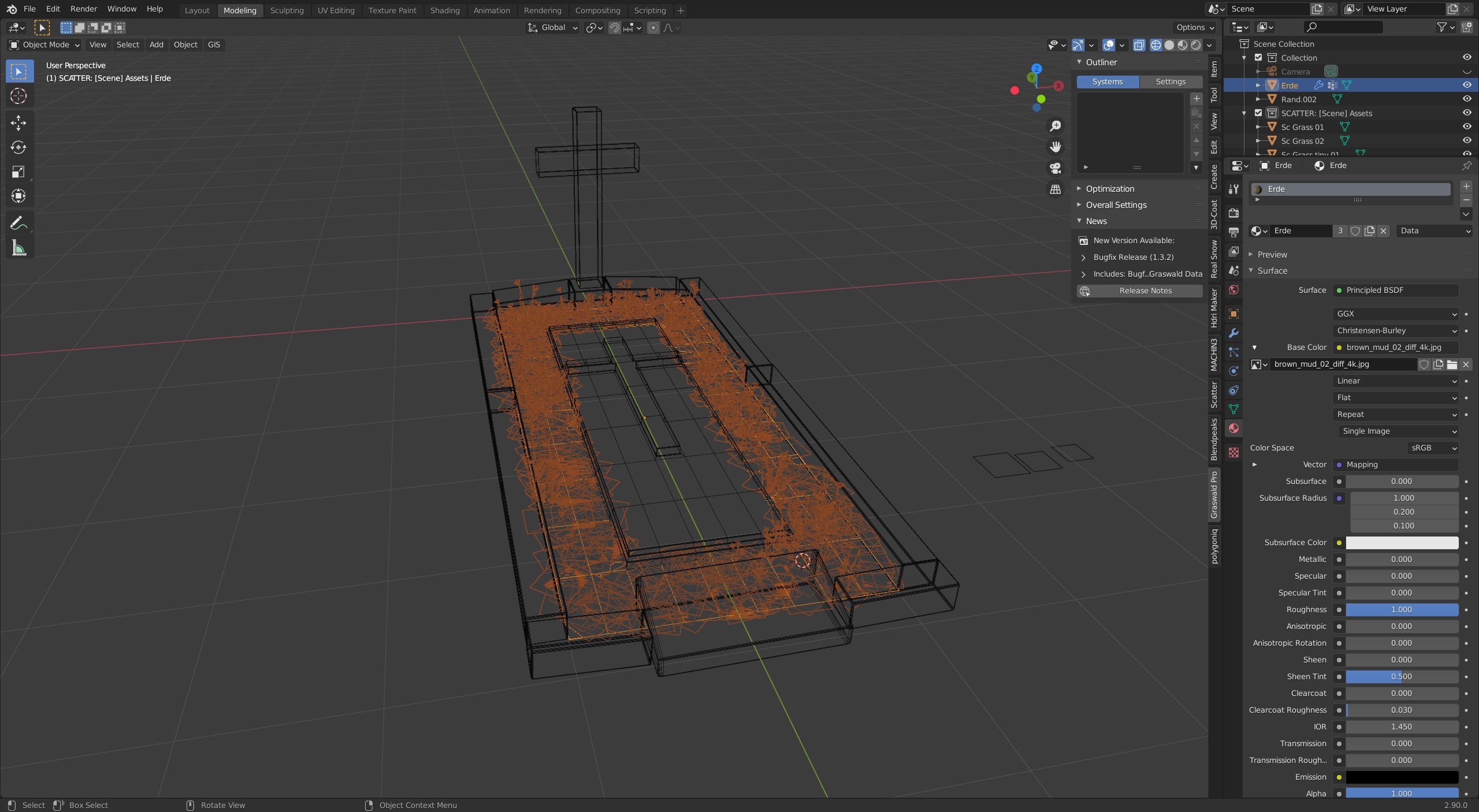Uncheck the SCATTER: [Scene] Assets collection checkbox
Screen dimensions: 1479x812
(x=1258, y=113)
